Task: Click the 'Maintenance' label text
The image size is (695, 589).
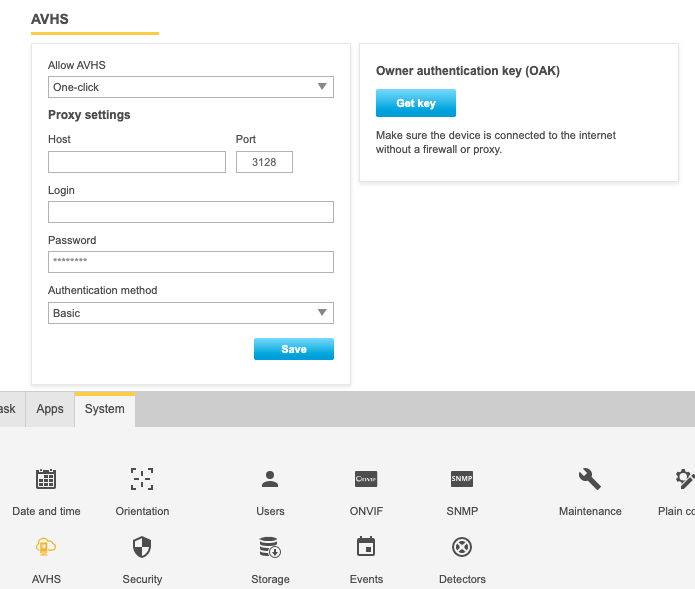Action: click(x=590, y=511)
